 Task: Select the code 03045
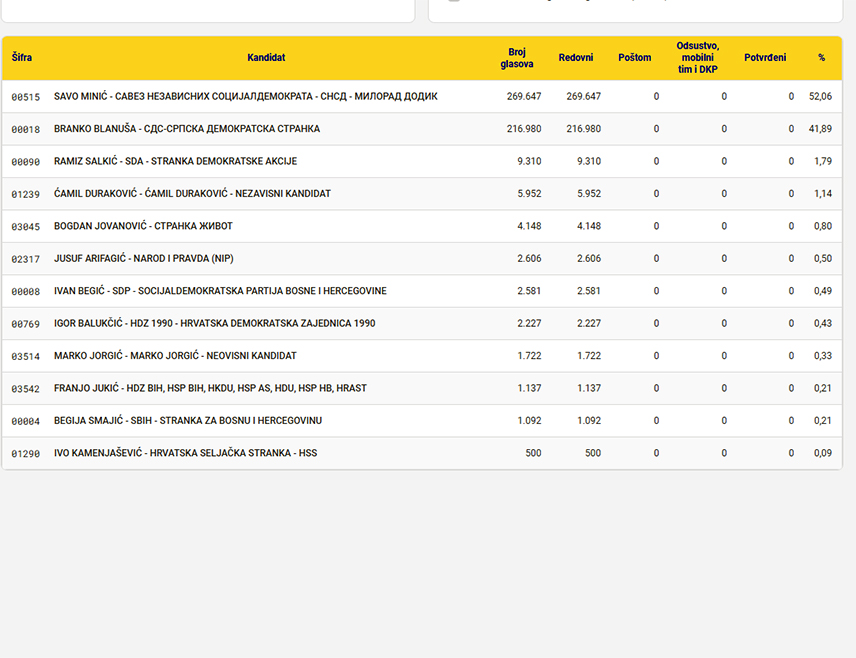[26, 227]
